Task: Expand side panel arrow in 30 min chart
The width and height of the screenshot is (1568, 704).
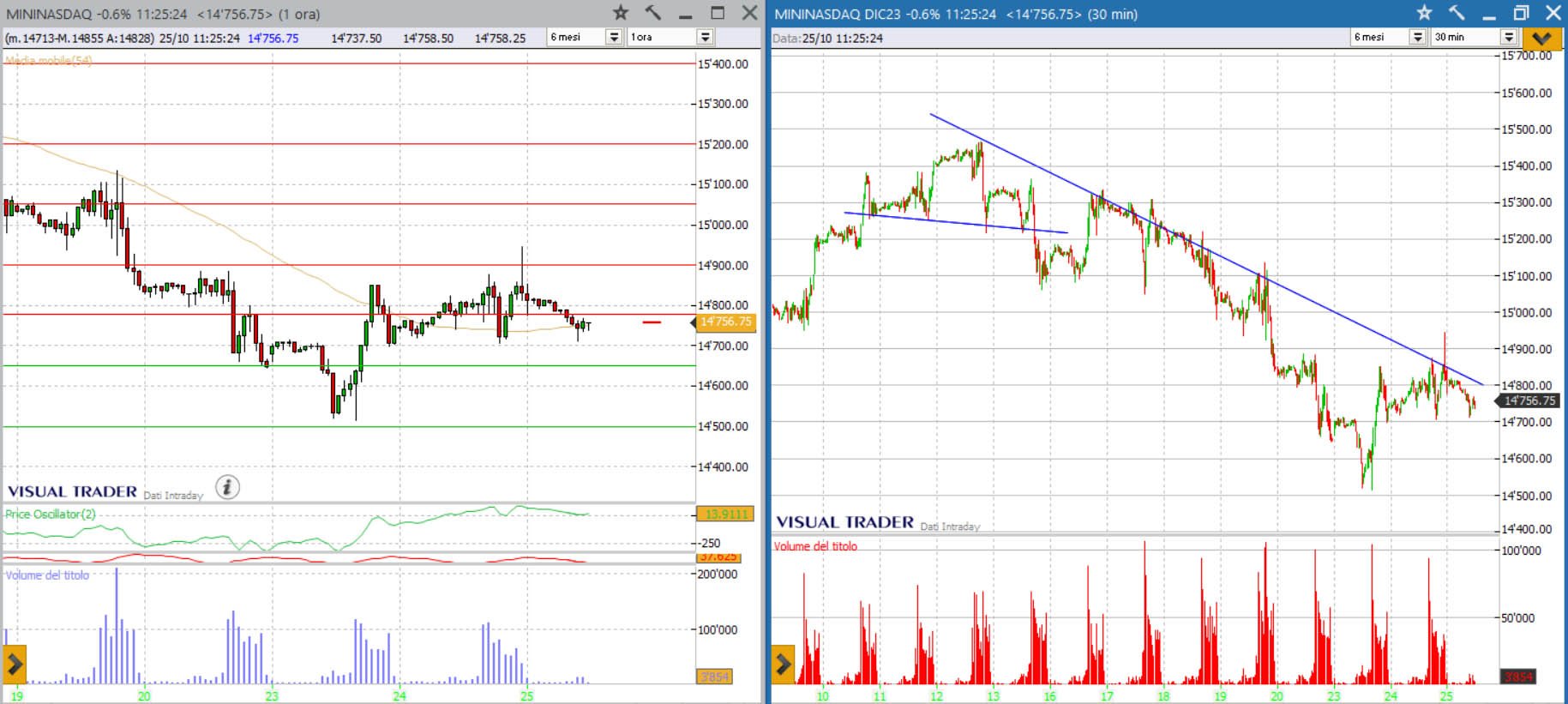Action: coord(784,664)
